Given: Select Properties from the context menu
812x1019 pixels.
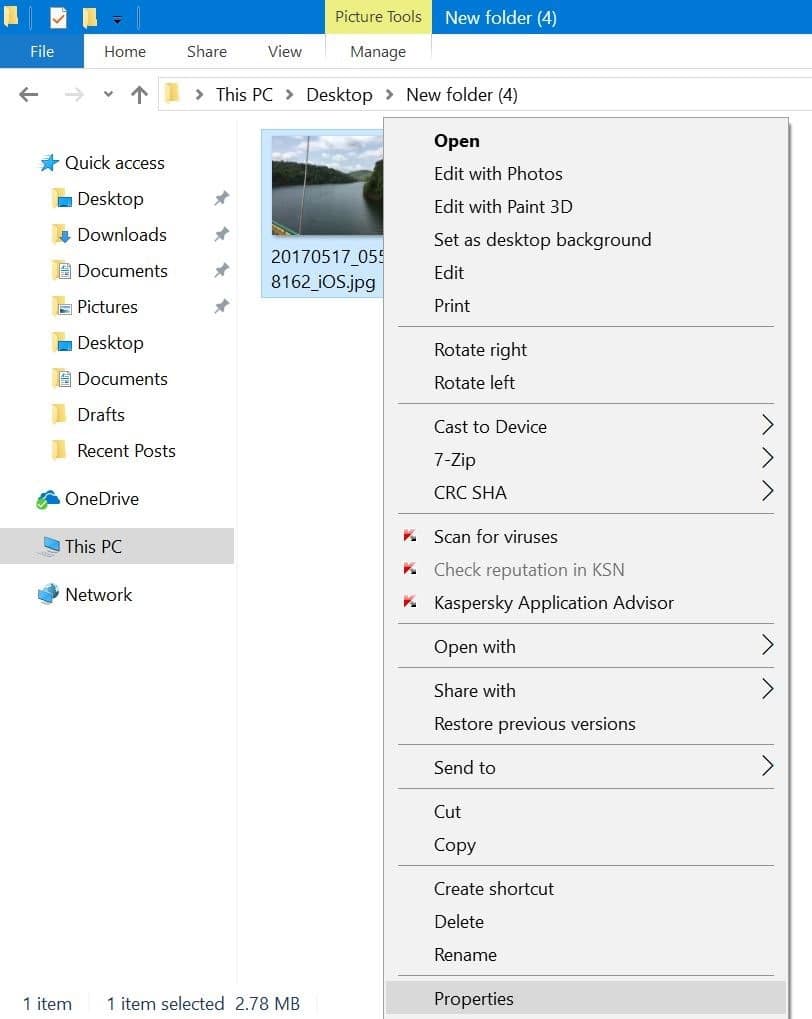Looking at the screenshot, I should click(x=474, y=998).
